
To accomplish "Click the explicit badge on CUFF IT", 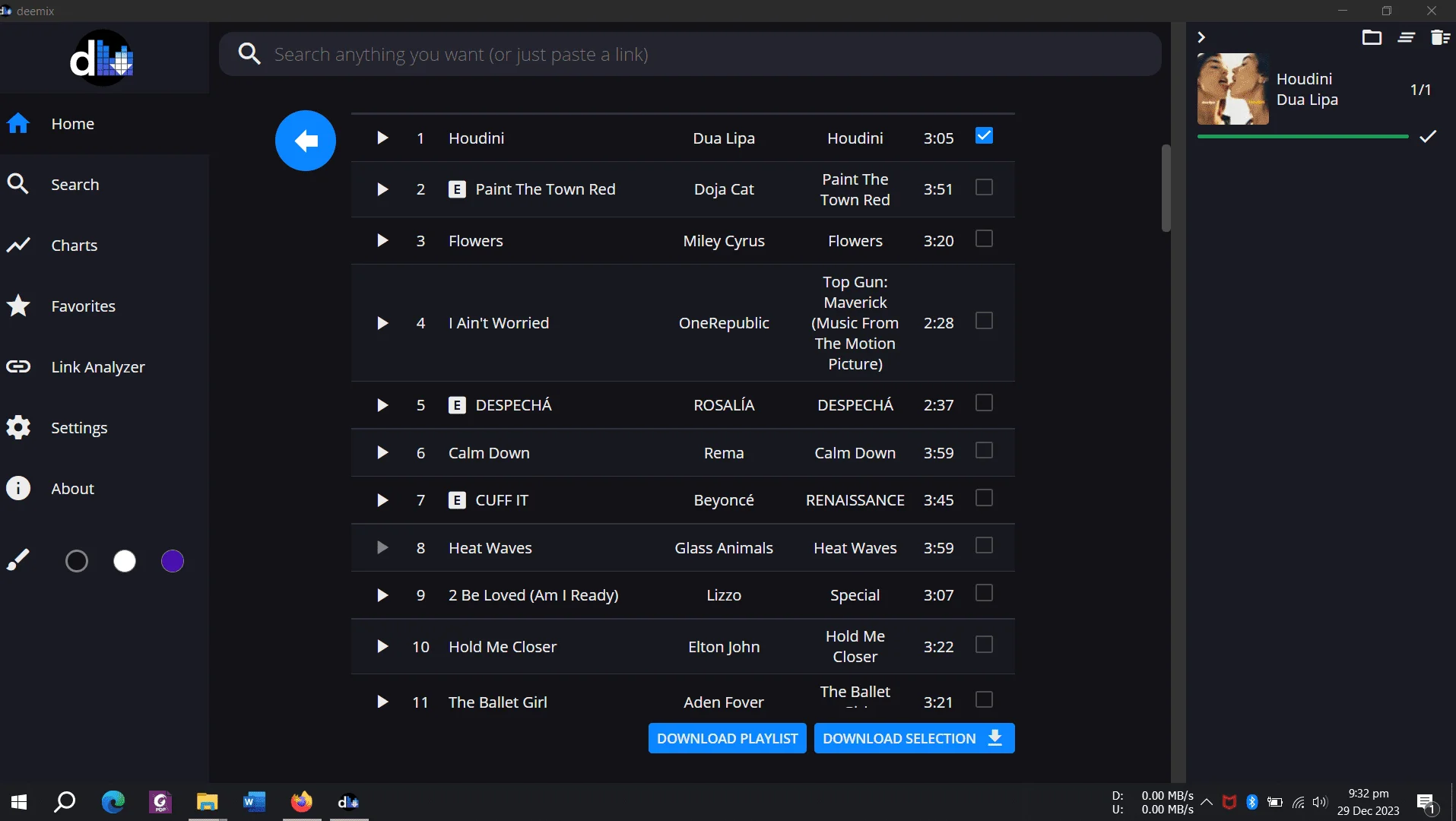I will click(457, 500).
